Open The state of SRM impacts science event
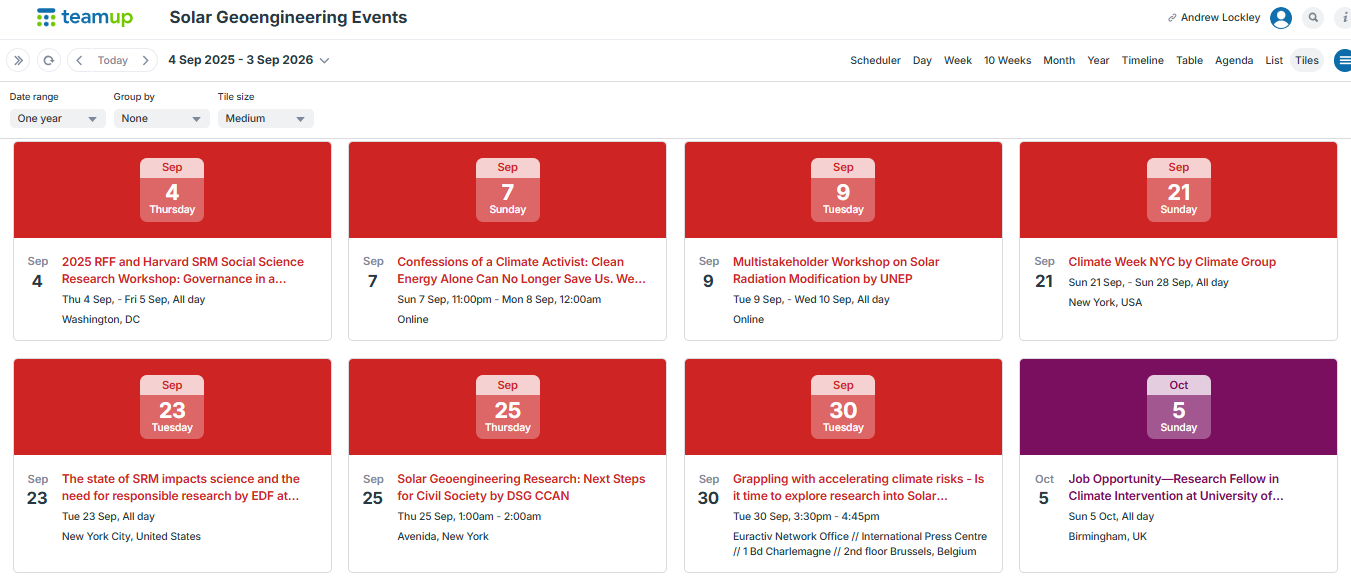Viewport: 1351px width, 578px height. pyautogui.click(x=181, y=487)
